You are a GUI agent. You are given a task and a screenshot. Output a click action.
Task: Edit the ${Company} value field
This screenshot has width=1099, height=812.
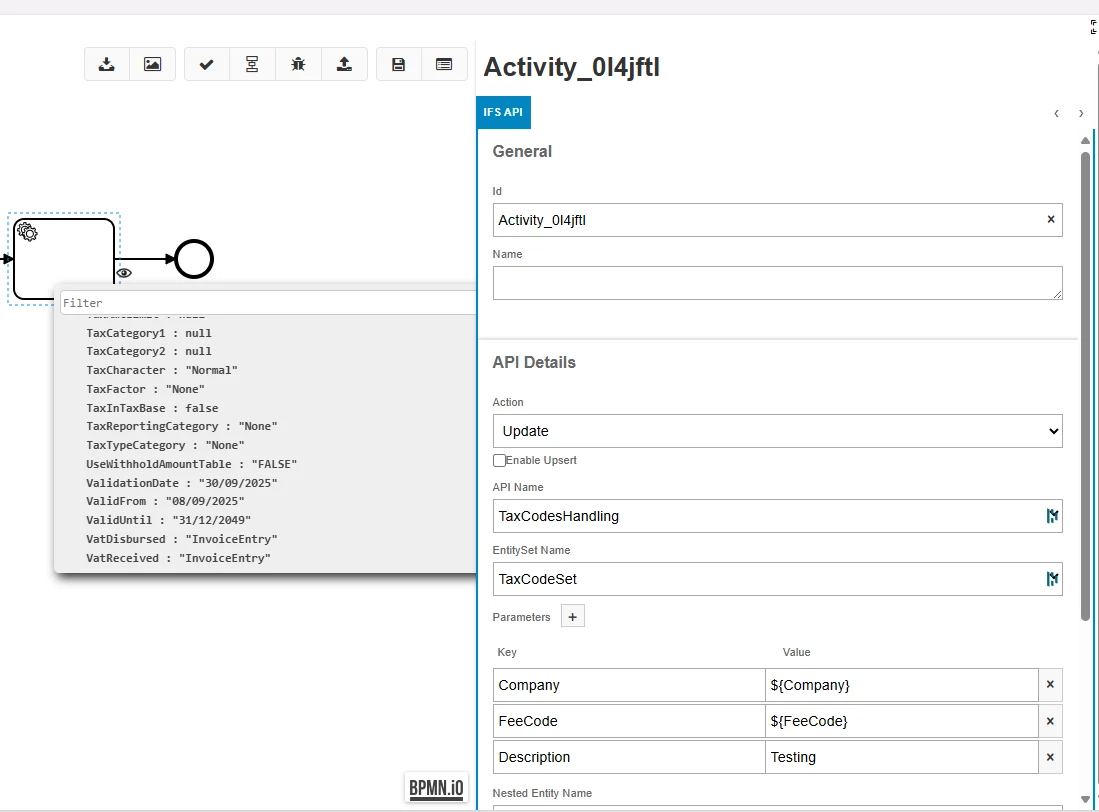tap(901, 685)
